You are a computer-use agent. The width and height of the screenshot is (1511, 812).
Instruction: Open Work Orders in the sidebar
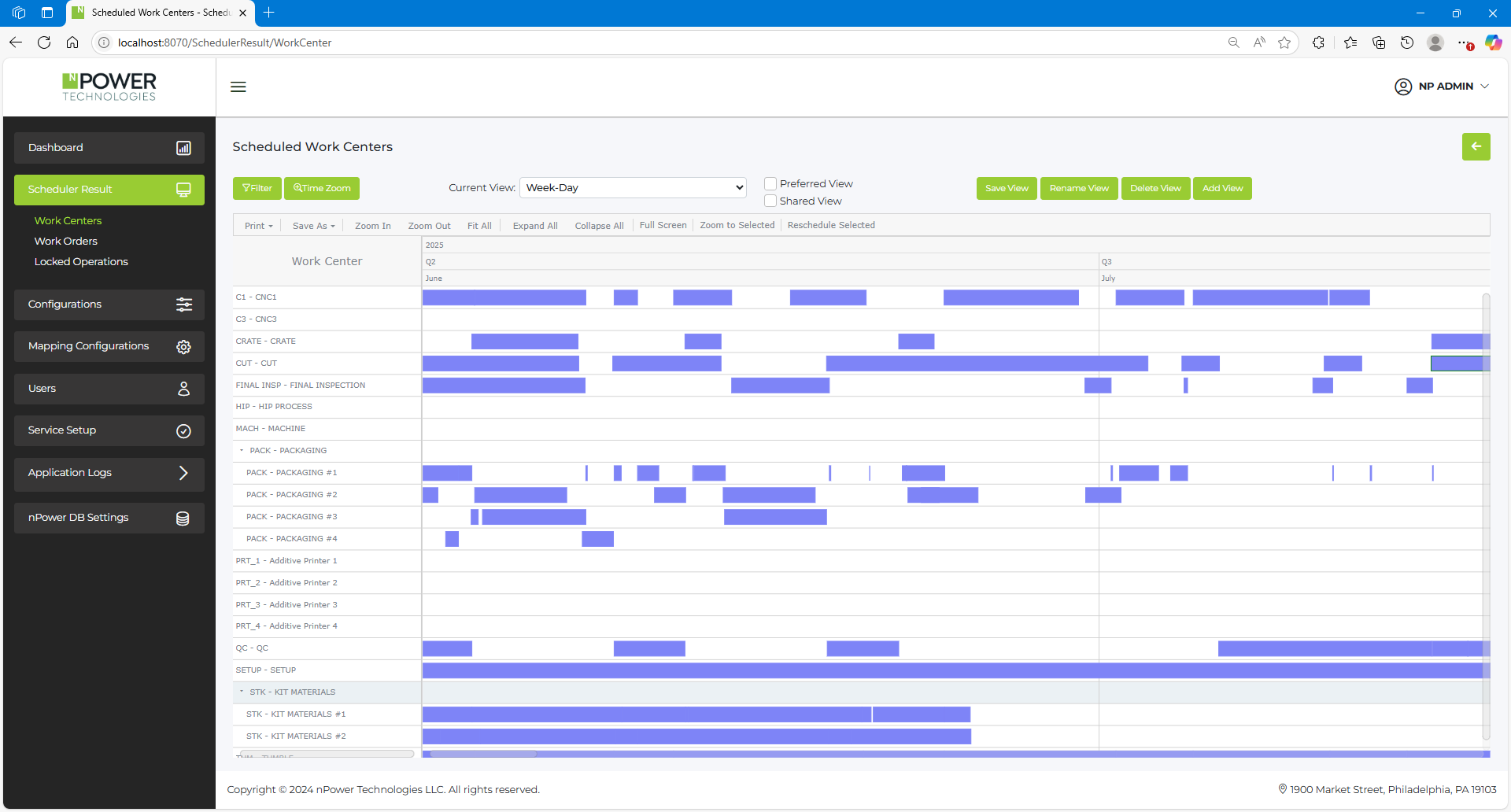click(66, 242)
